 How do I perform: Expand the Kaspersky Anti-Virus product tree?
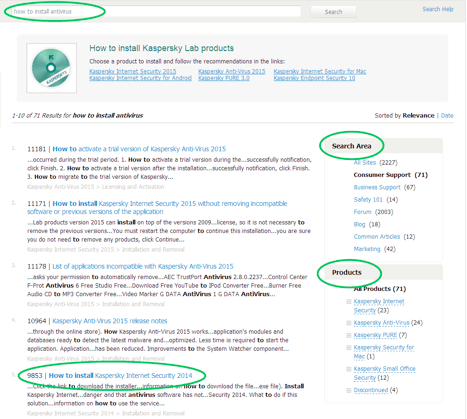(x=349, y=323)
